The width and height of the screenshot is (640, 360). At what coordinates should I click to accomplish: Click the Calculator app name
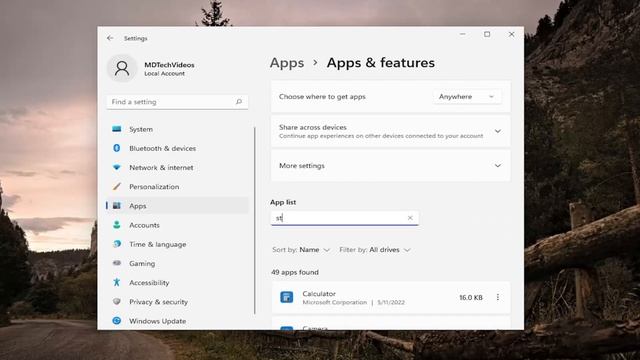[319, 293]
